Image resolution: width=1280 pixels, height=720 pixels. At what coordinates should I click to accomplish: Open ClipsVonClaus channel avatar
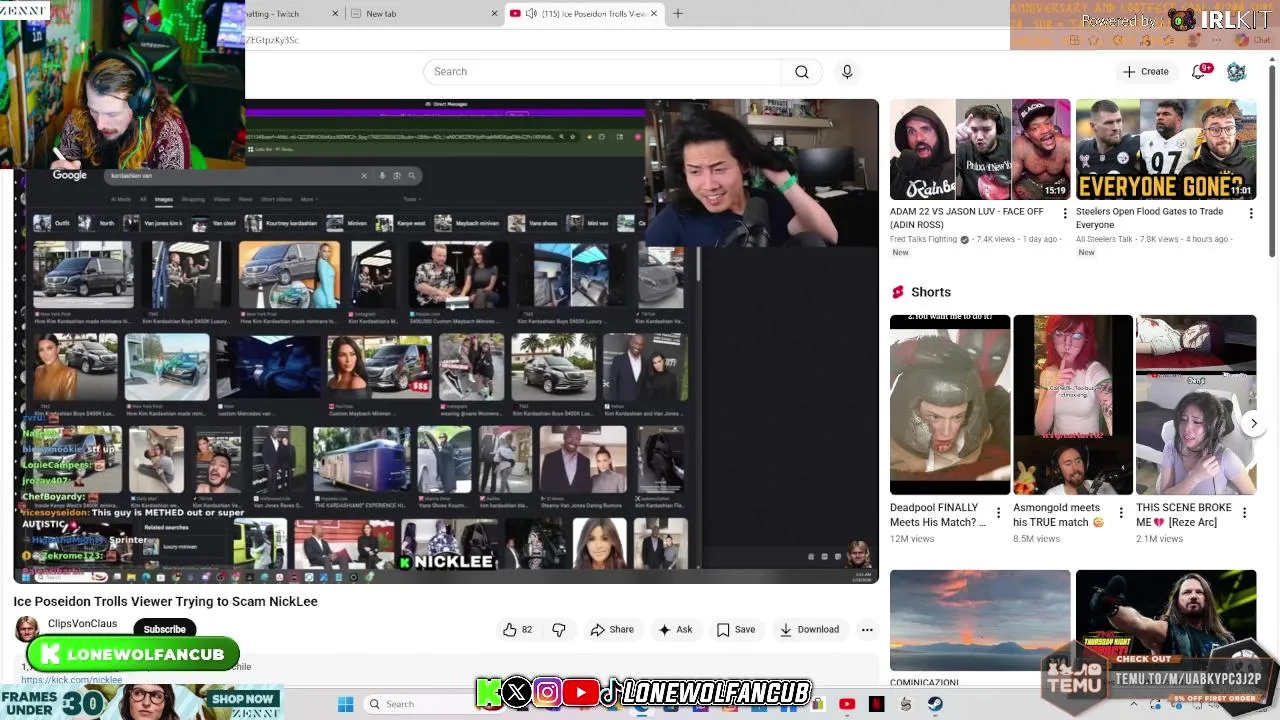tap(27, 629)
